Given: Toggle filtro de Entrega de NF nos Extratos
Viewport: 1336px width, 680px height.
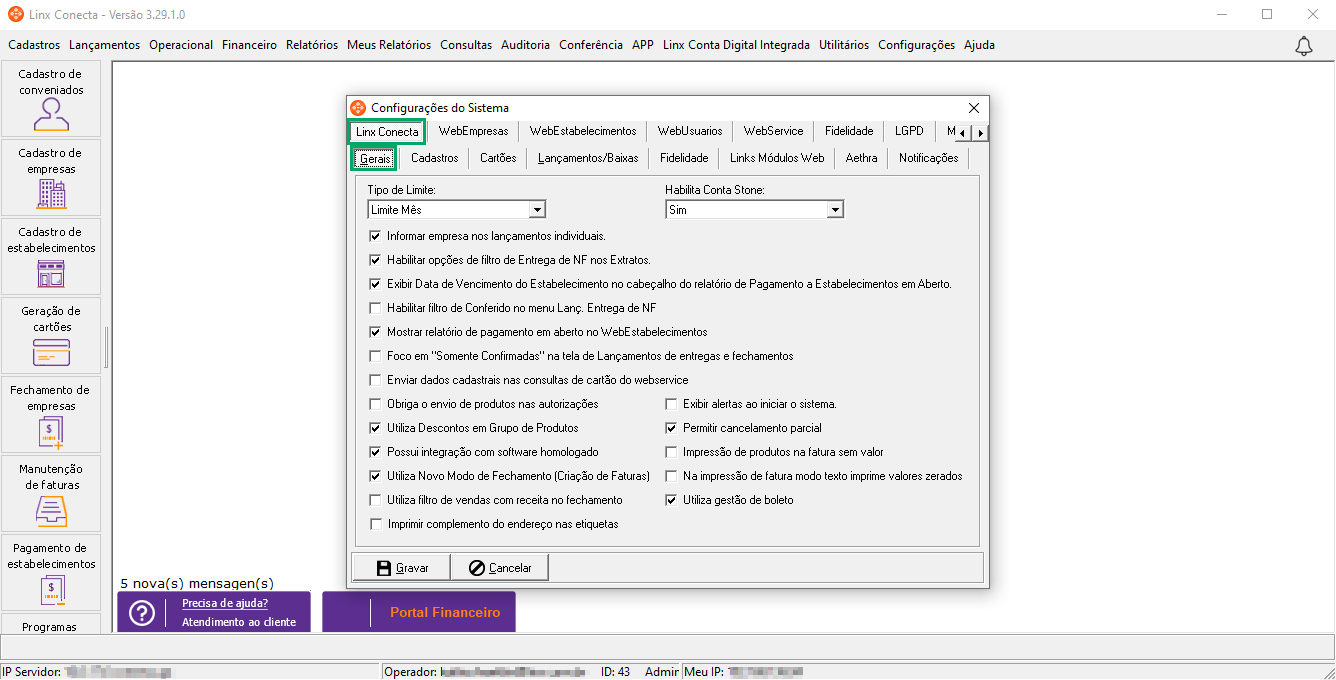Looking at the screenshot, I should tap(376, 260).
